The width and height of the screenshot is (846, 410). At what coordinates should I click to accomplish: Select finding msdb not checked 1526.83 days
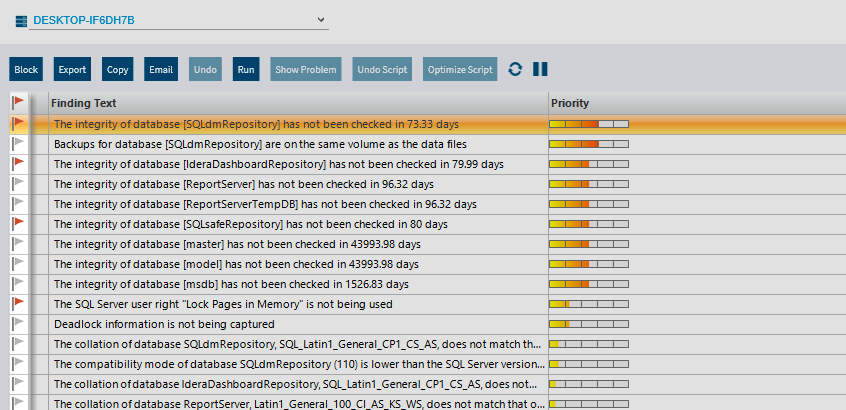pos(231,284)
